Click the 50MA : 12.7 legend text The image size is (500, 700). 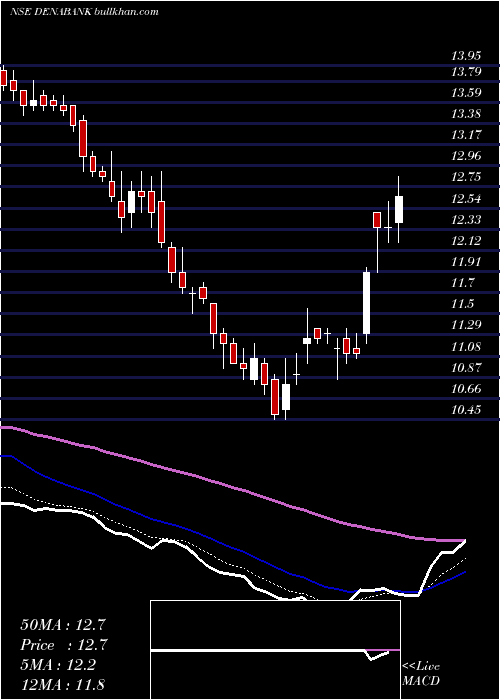pos(64,625)
